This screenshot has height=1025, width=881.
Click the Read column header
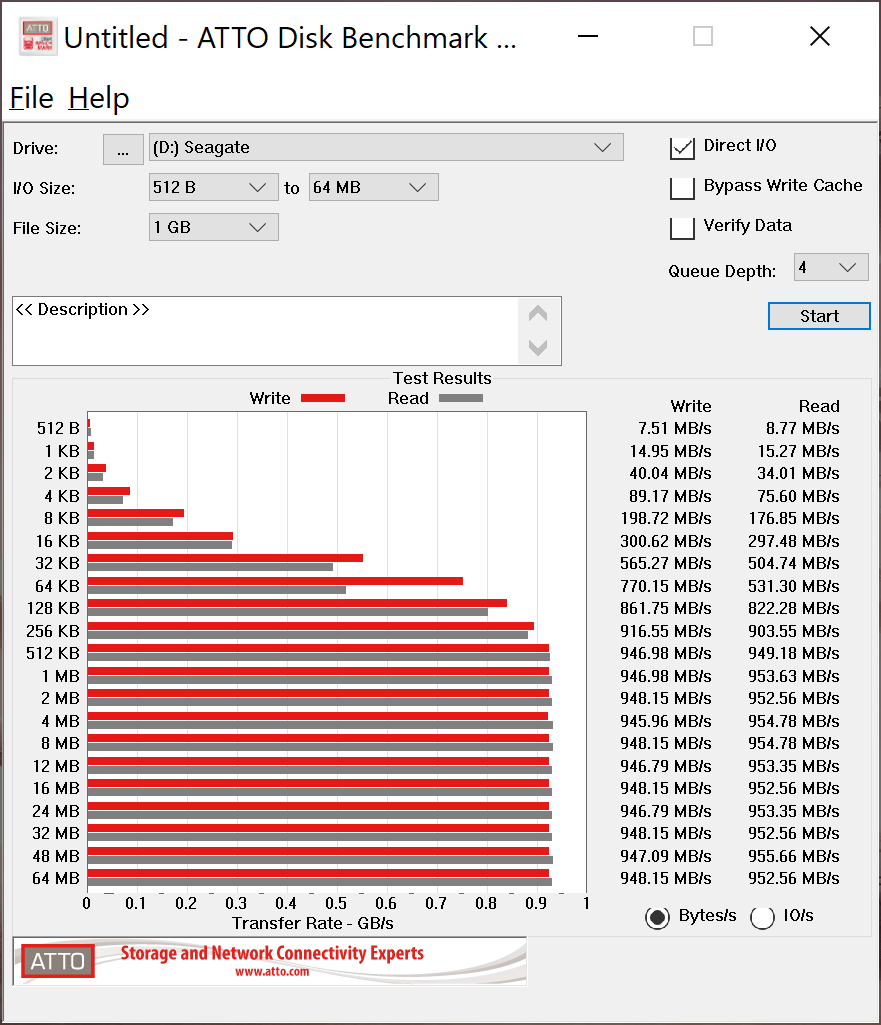point(819,407)
